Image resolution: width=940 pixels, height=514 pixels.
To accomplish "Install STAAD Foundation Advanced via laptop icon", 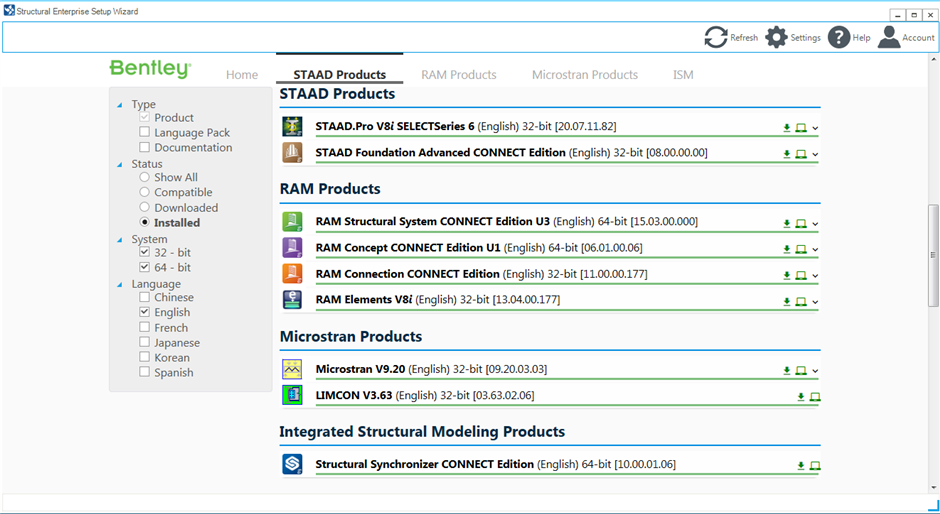I will 801,154.
